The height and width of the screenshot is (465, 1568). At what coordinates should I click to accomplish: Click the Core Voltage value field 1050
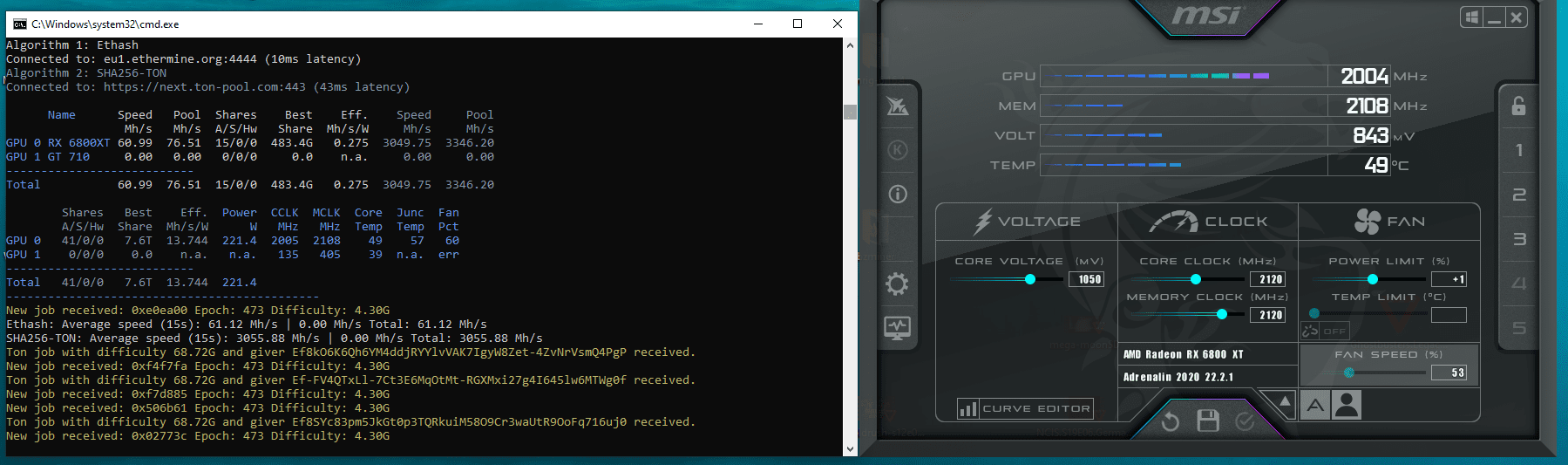tap(1087, 279)
